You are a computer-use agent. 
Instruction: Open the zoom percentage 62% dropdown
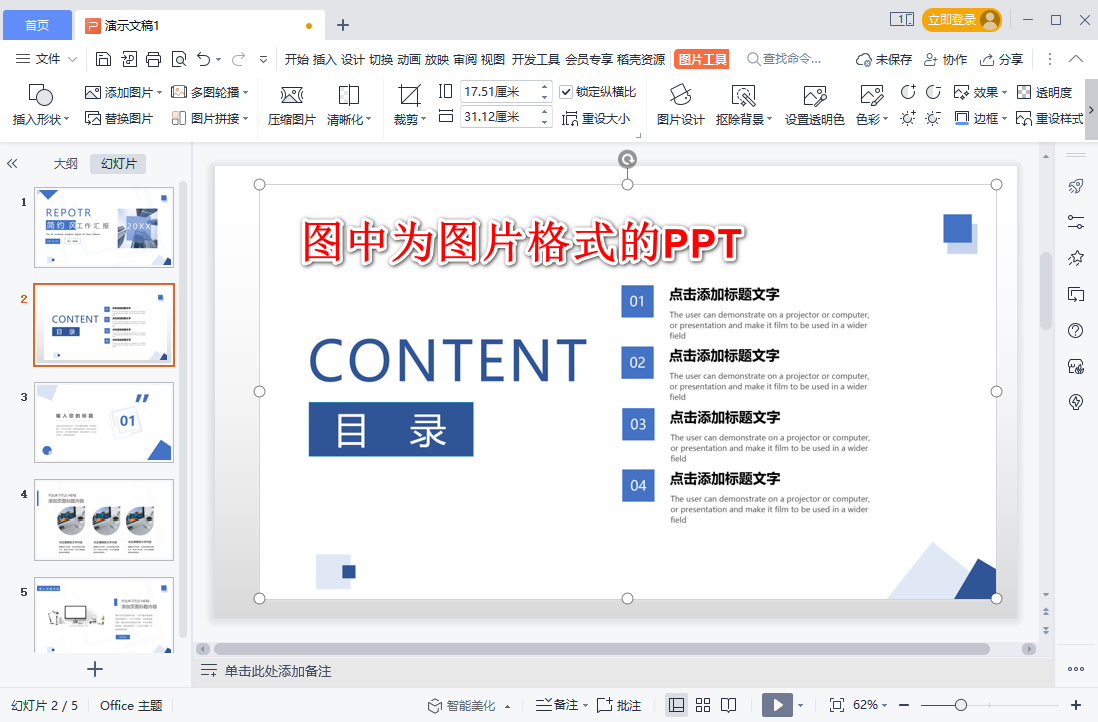870,705
